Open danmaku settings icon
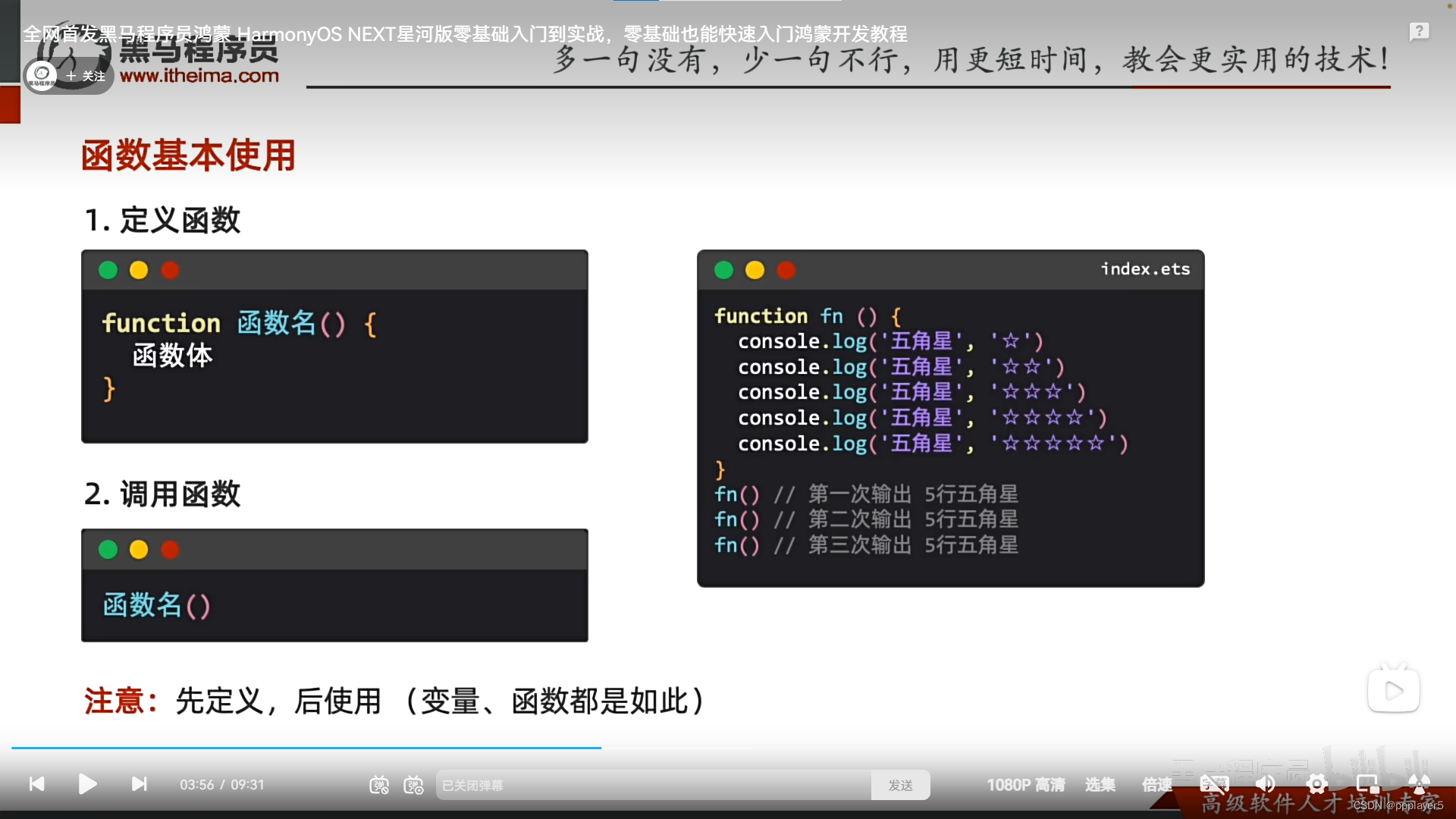The width and height of the screenshot is (1456, 819). coord(413,786)
